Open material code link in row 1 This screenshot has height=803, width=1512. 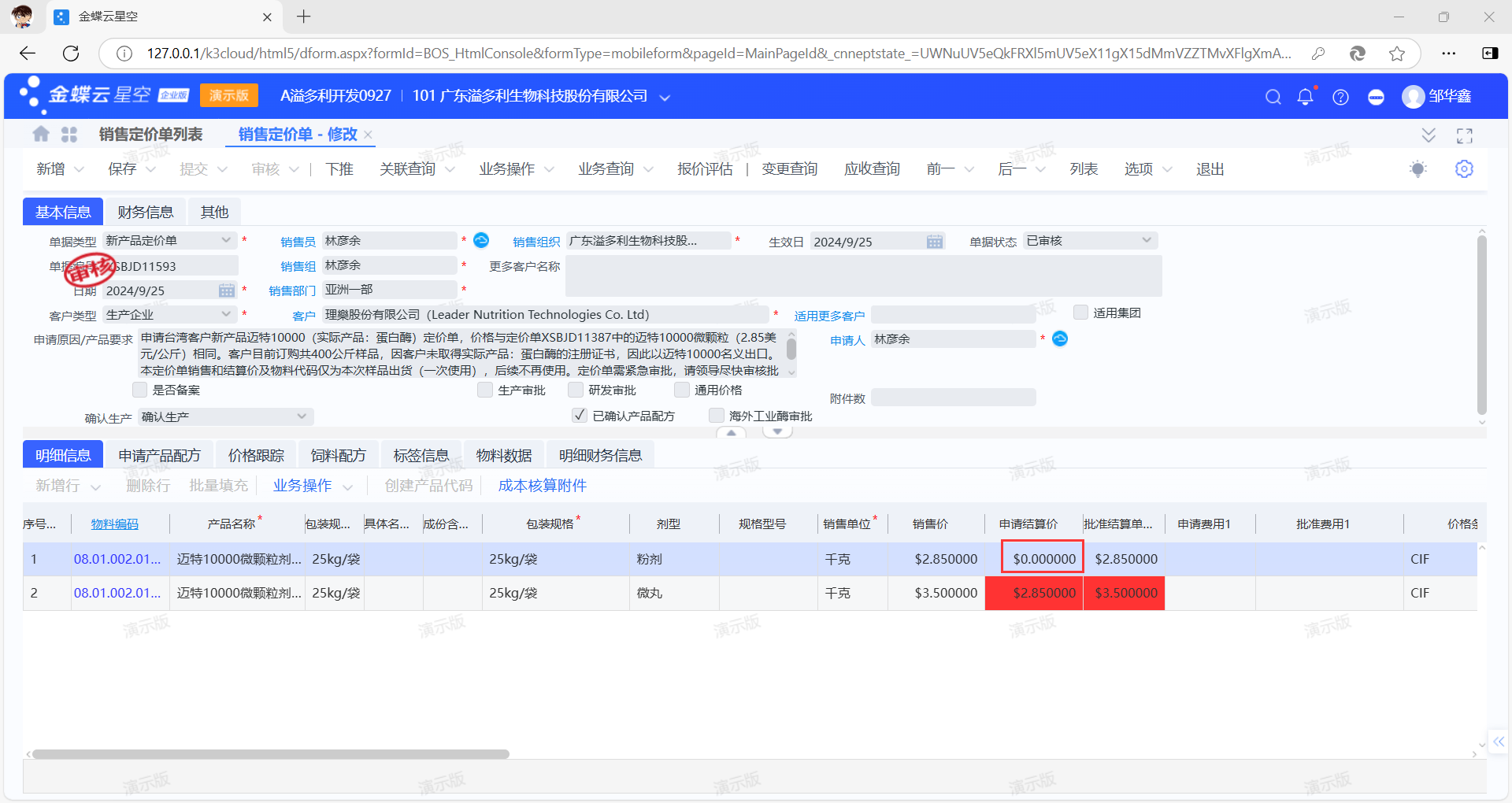click(x=117, y=559)
